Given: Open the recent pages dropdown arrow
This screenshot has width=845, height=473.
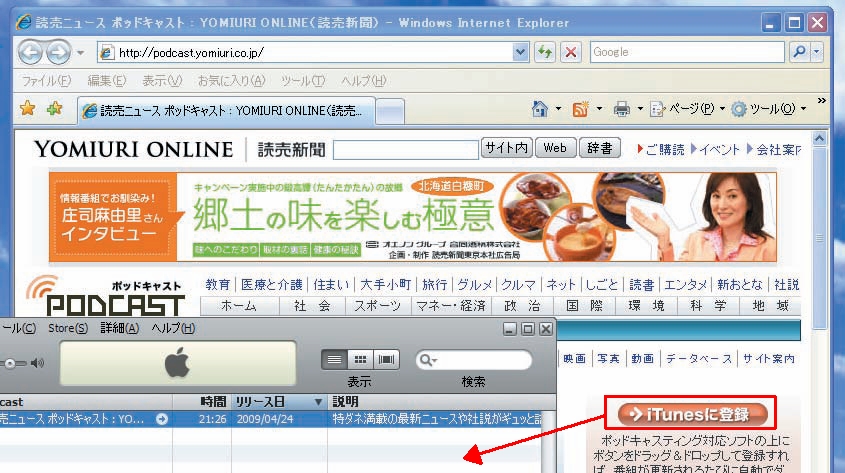Looking at the screenshot, I should (x=80, y=53).
